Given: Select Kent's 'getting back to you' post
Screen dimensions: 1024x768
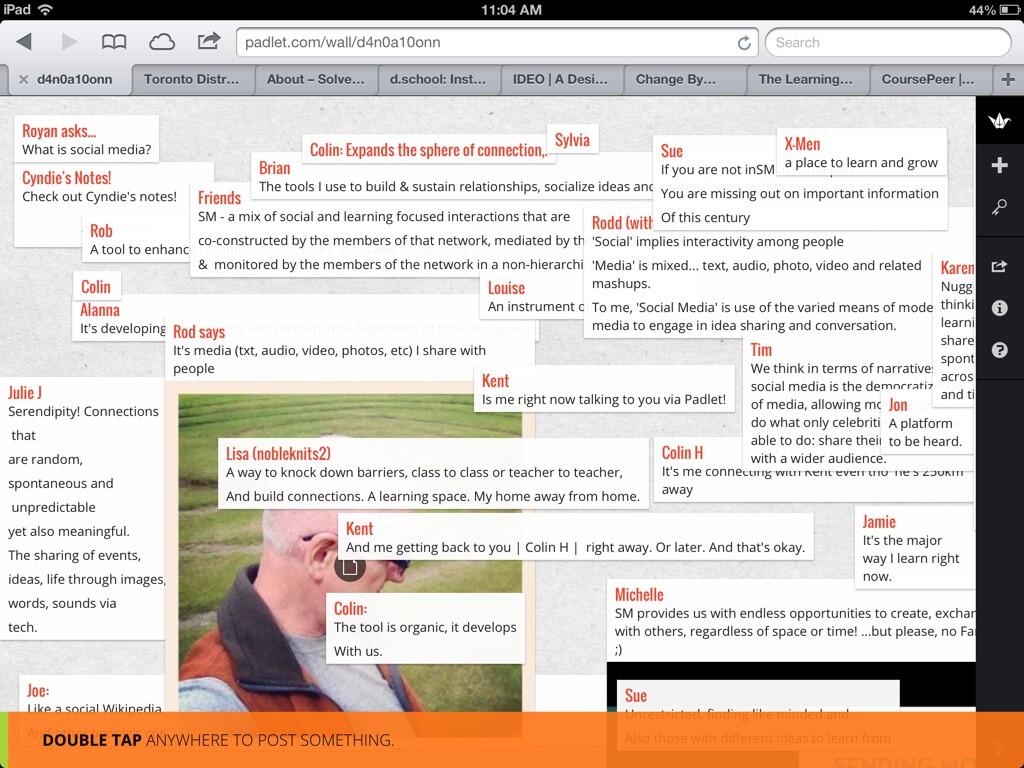Looking at the screenshot, I should click(x=575, y=537).
